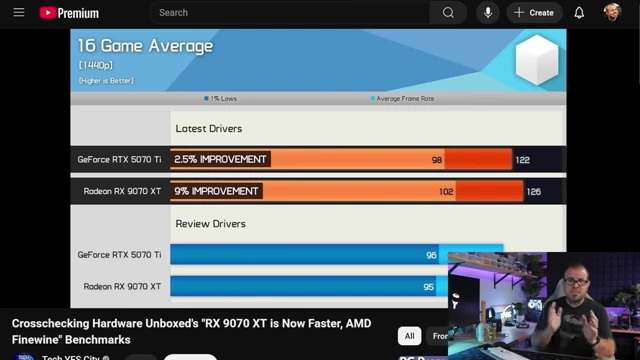
Task: Click the YouTube Premium logo
Action: pyautogui.click(x=69, y=13)
